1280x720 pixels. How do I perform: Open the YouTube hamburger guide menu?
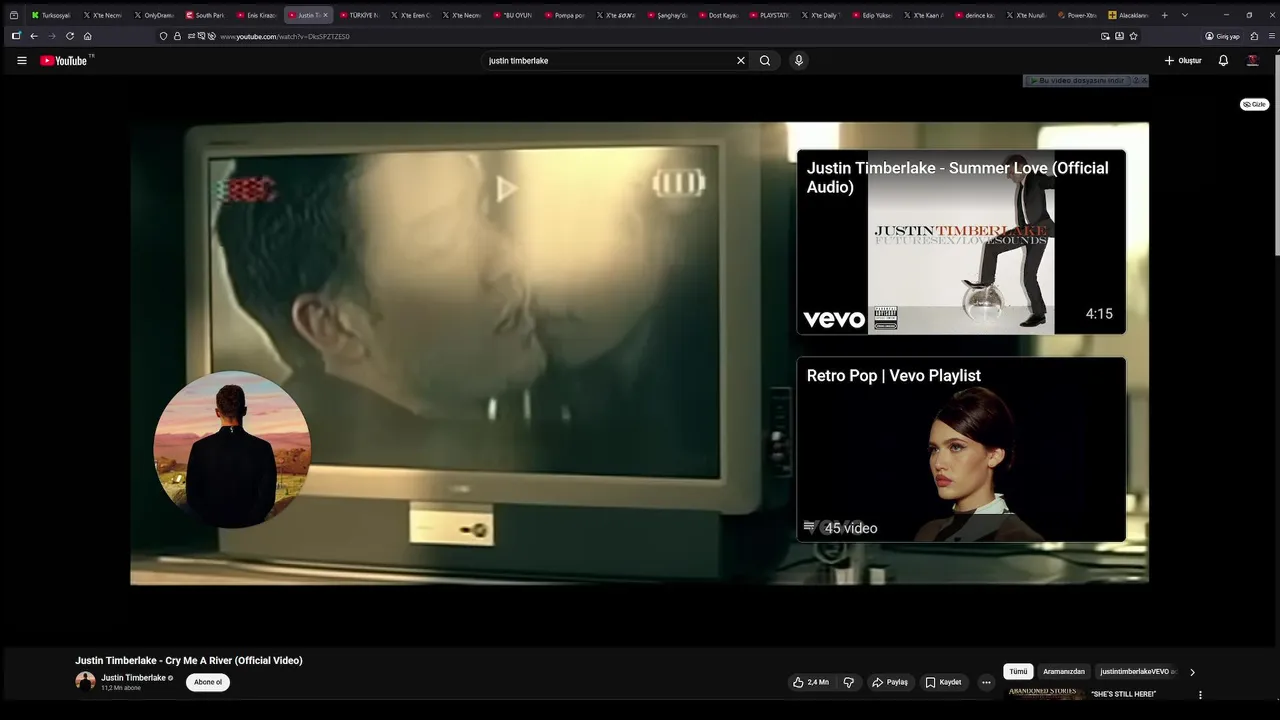tap(22, 60)
